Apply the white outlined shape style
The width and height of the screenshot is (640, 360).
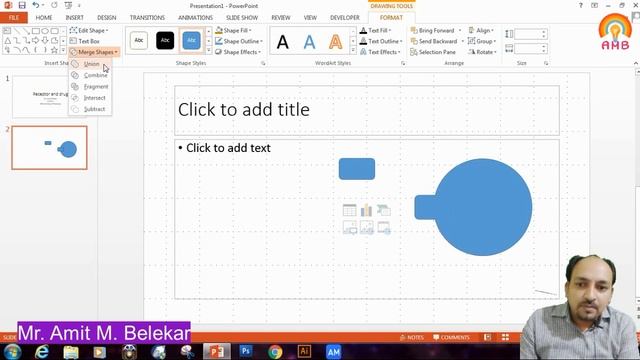139,40
